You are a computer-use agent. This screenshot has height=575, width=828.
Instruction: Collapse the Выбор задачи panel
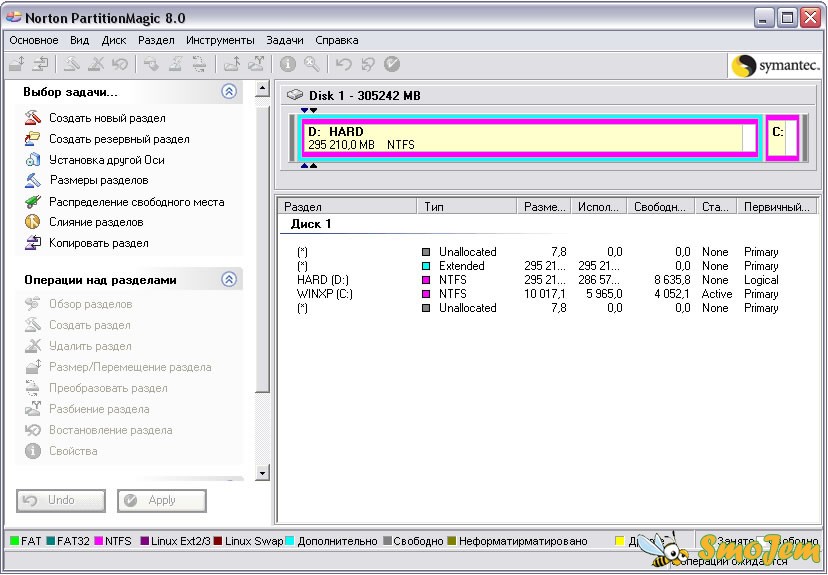pos(229,91)
